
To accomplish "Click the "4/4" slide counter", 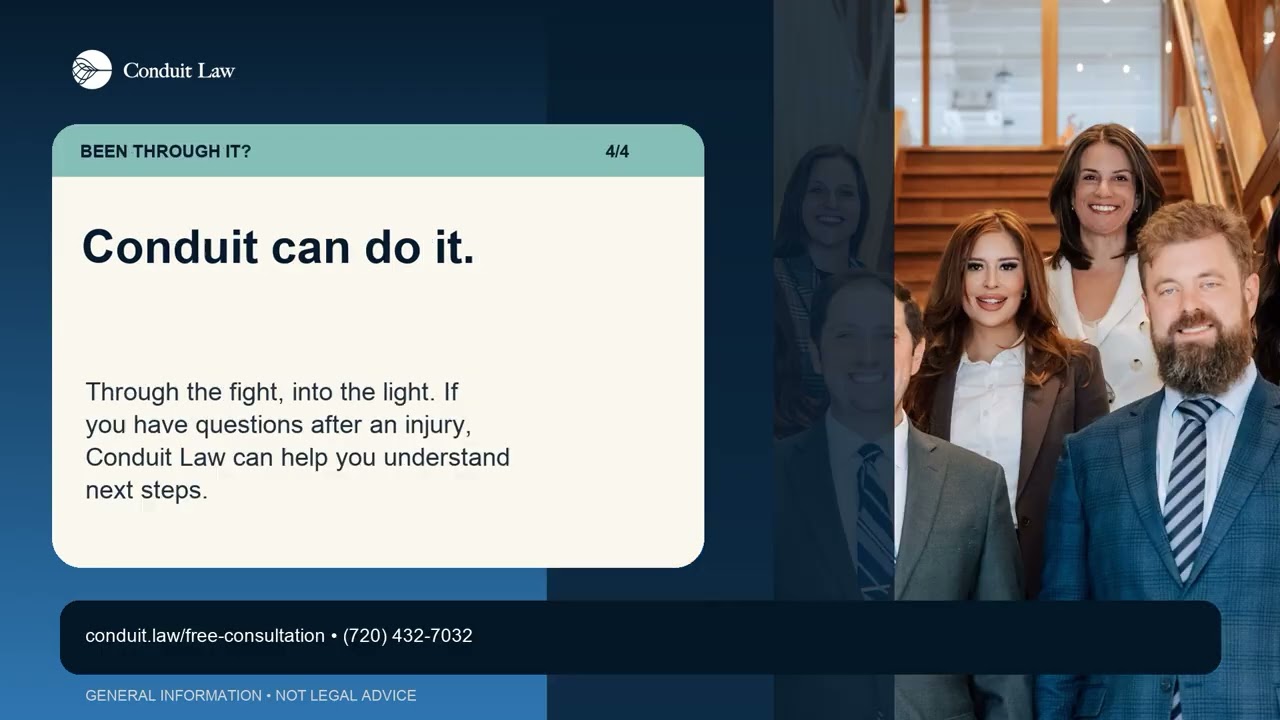I will pyautogui.click(x=617, y=152).
